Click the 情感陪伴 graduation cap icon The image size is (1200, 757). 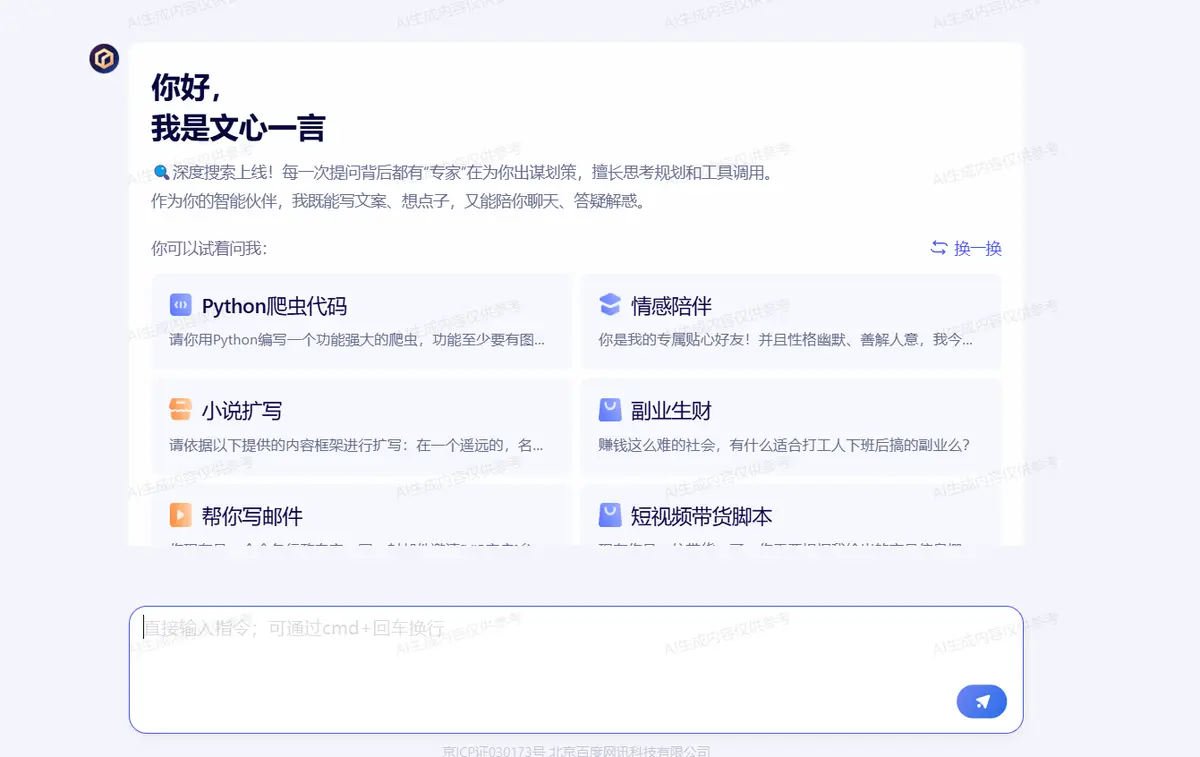610,305
